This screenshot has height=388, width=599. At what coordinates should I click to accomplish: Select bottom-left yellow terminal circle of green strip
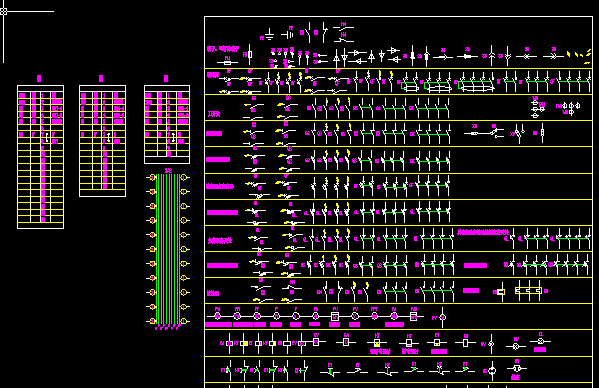tap(152, 321)
